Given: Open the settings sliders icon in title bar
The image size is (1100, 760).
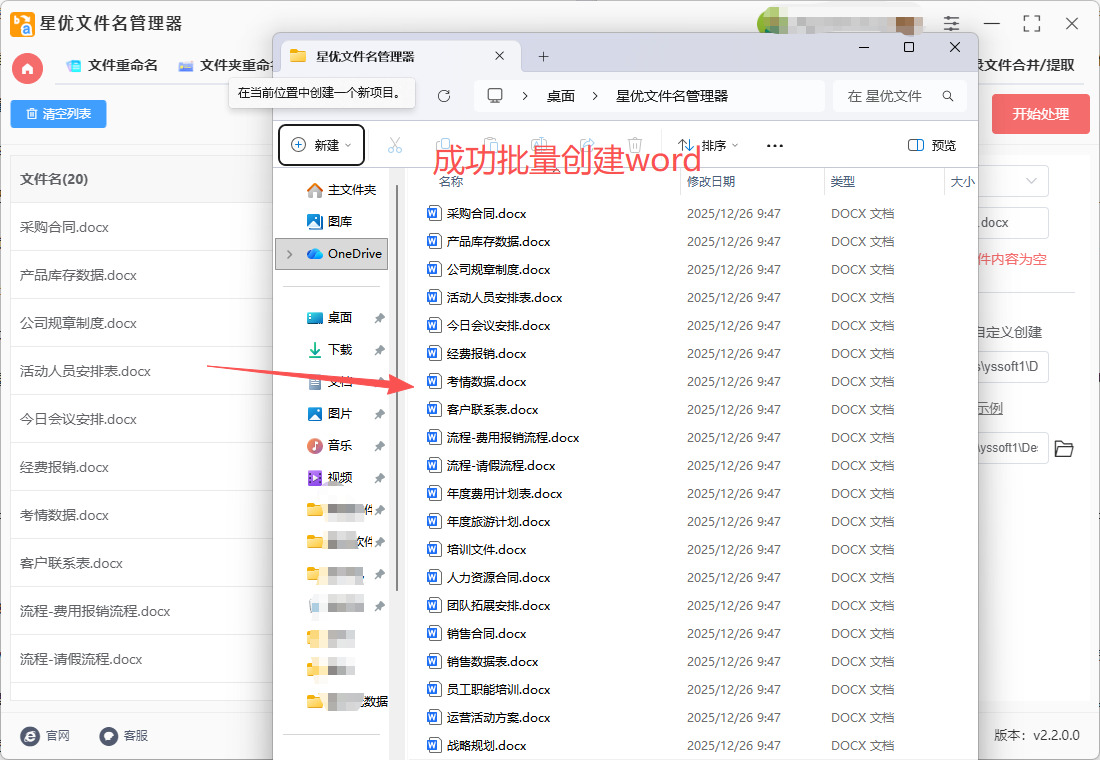Looking at the screenshot, I should click(x=951, y=23).
